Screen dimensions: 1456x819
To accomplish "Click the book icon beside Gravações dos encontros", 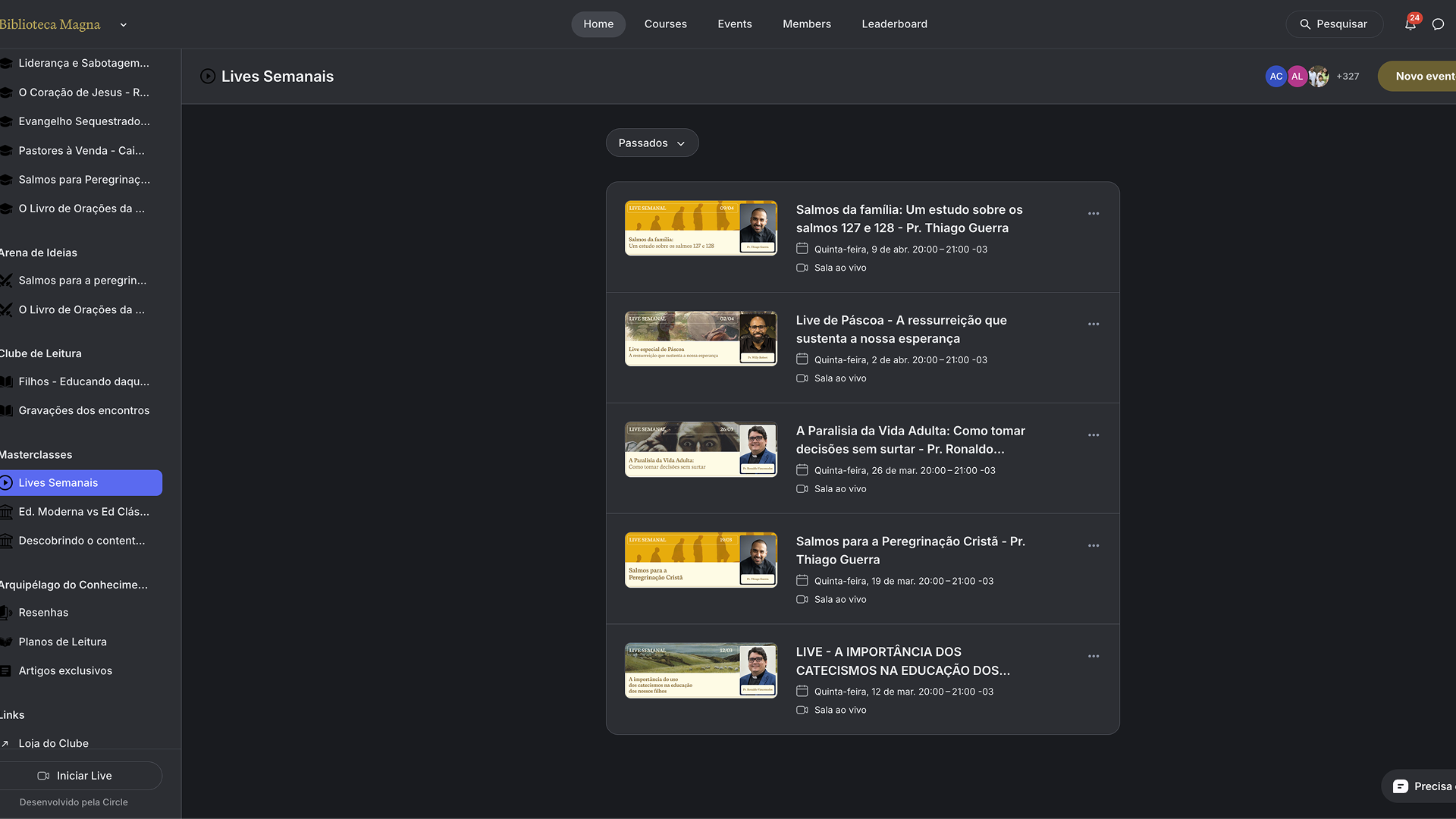I will (x=6, y=411).
